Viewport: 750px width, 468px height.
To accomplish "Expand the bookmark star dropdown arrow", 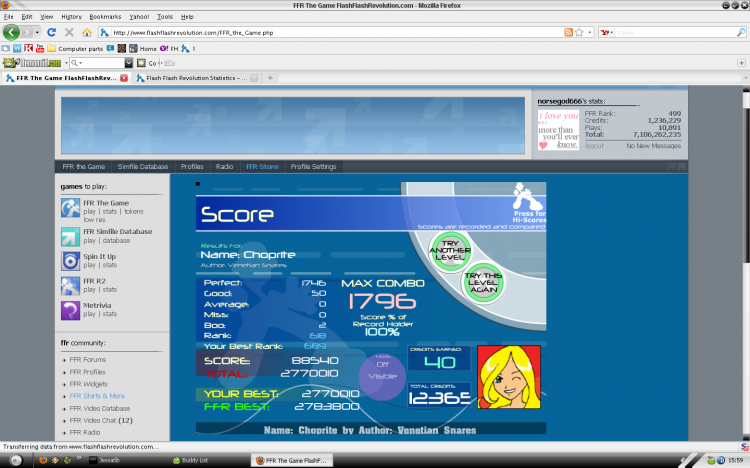I will point(590,33).
